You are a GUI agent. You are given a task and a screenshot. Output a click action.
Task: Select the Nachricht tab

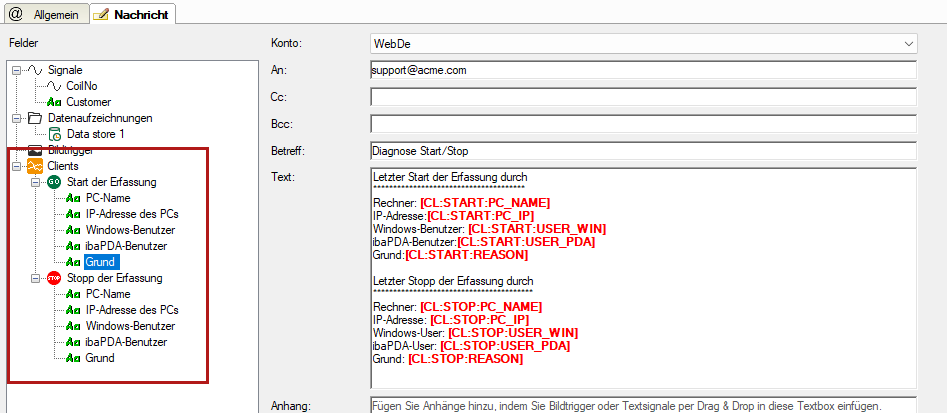click(x=133, y=13)
